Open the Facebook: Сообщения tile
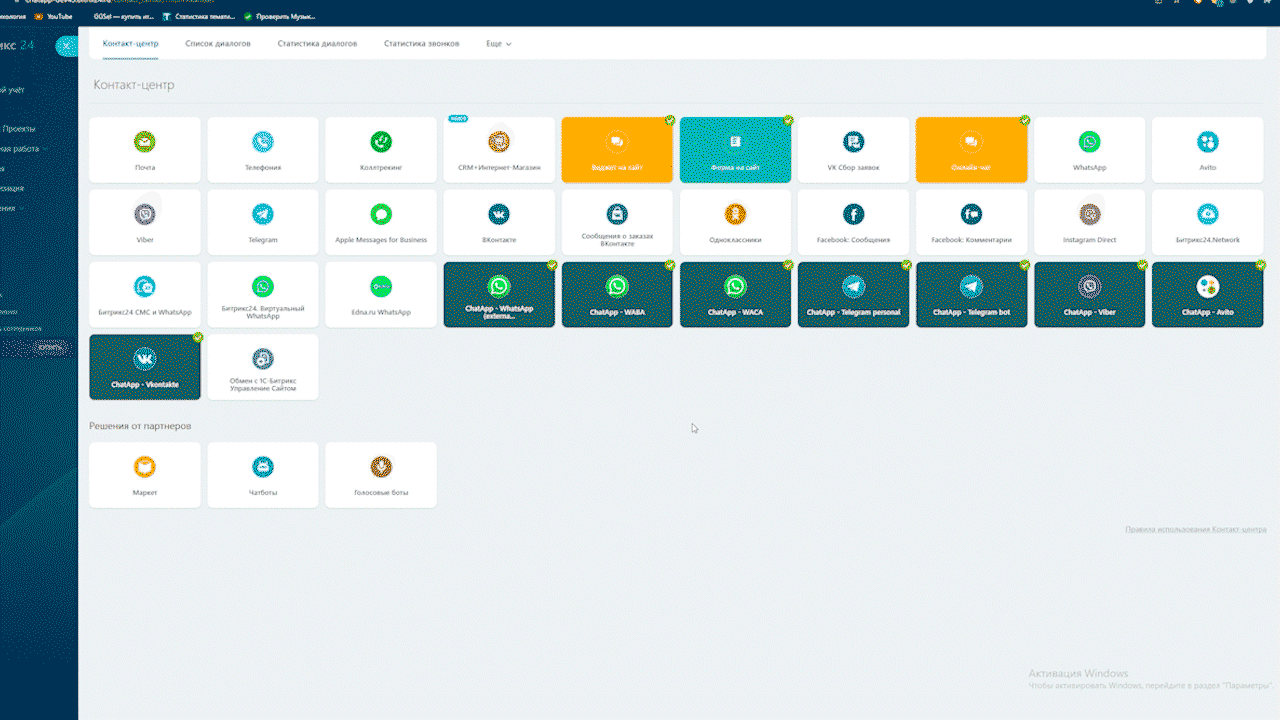The image size is (1280, 720). (x=853, y=222)
